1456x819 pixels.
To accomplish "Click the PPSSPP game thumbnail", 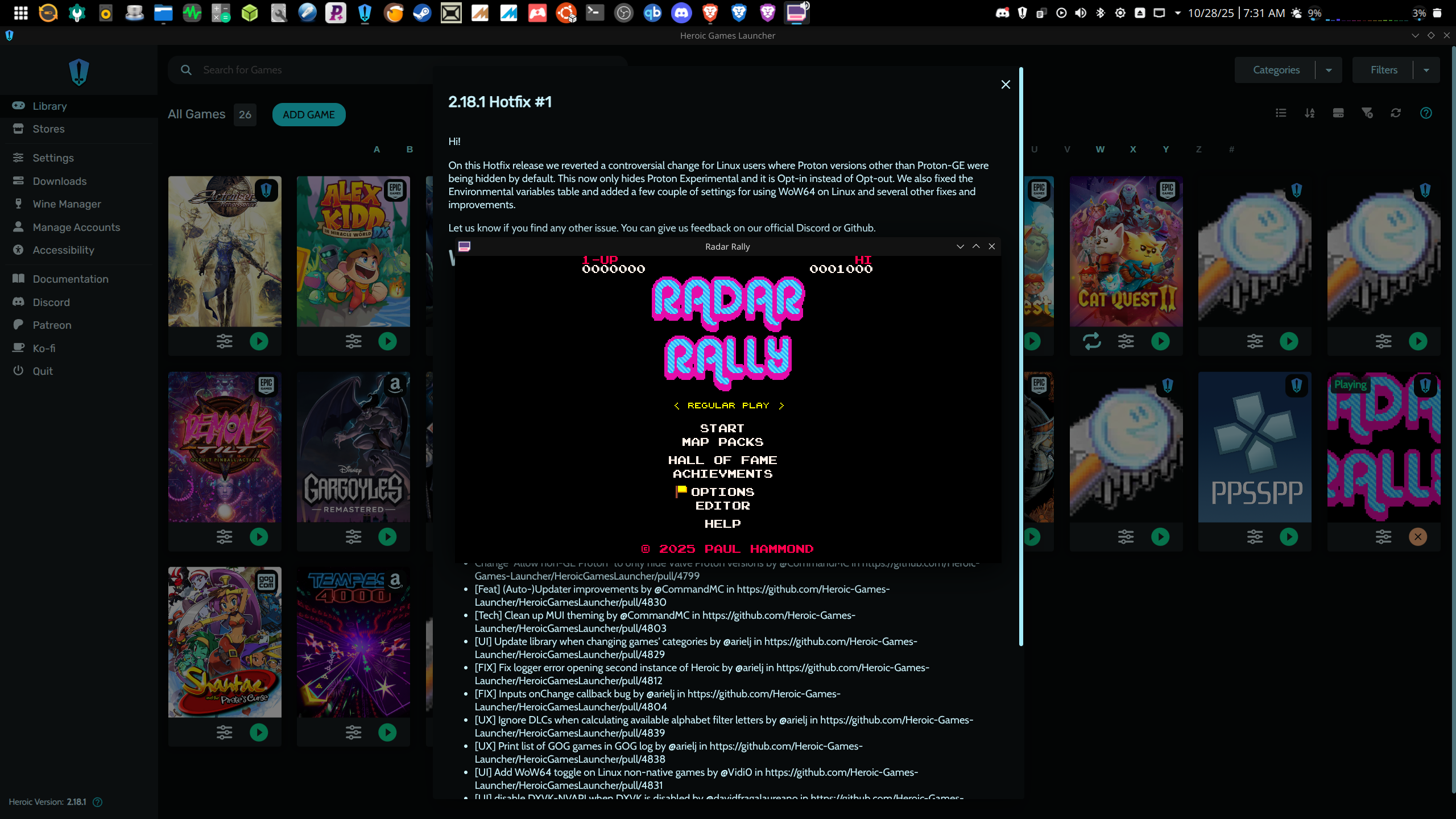I will coord(1255,447).
